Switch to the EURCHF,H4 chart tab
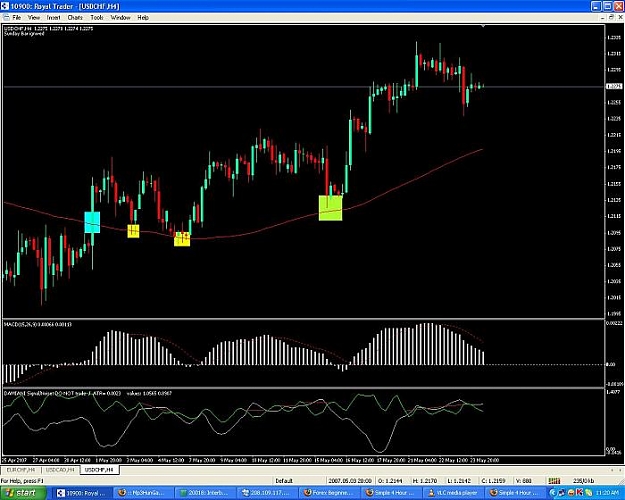 [21, 470]
